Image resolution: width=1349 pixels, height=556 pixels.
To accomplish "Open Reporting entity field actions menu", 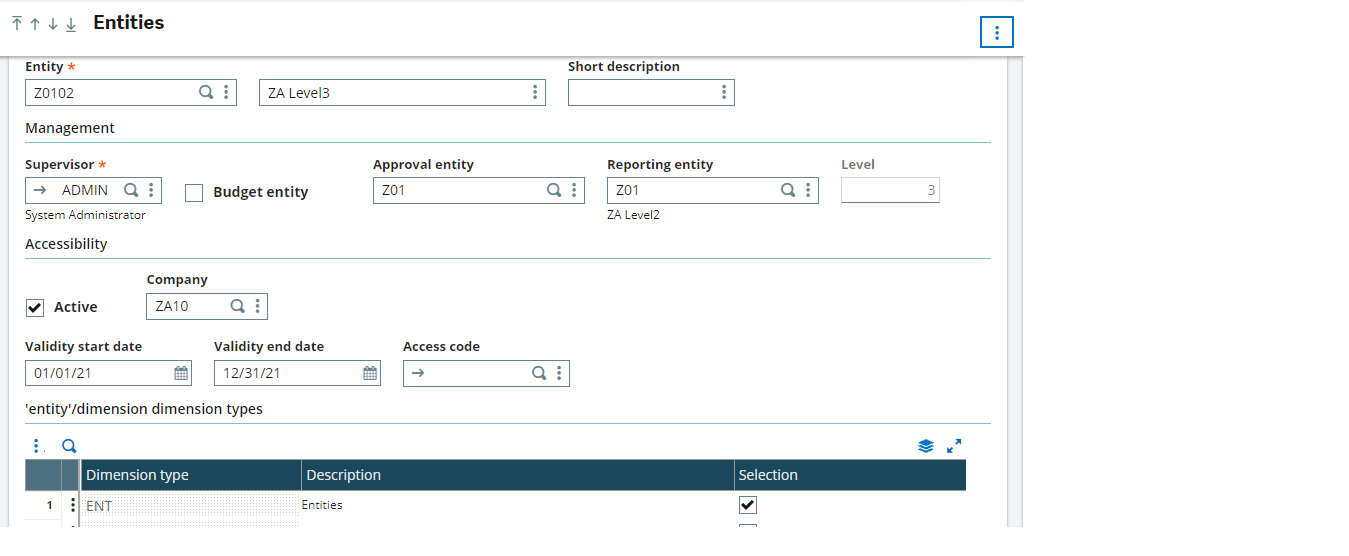I will click(808, 190).
